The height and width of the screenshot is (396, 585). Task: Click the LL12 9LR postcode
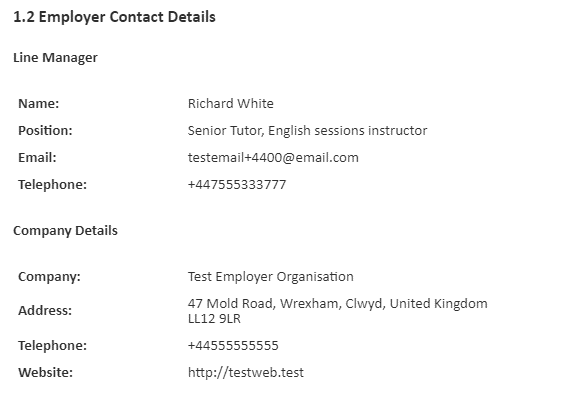click(x=214, y=319)
